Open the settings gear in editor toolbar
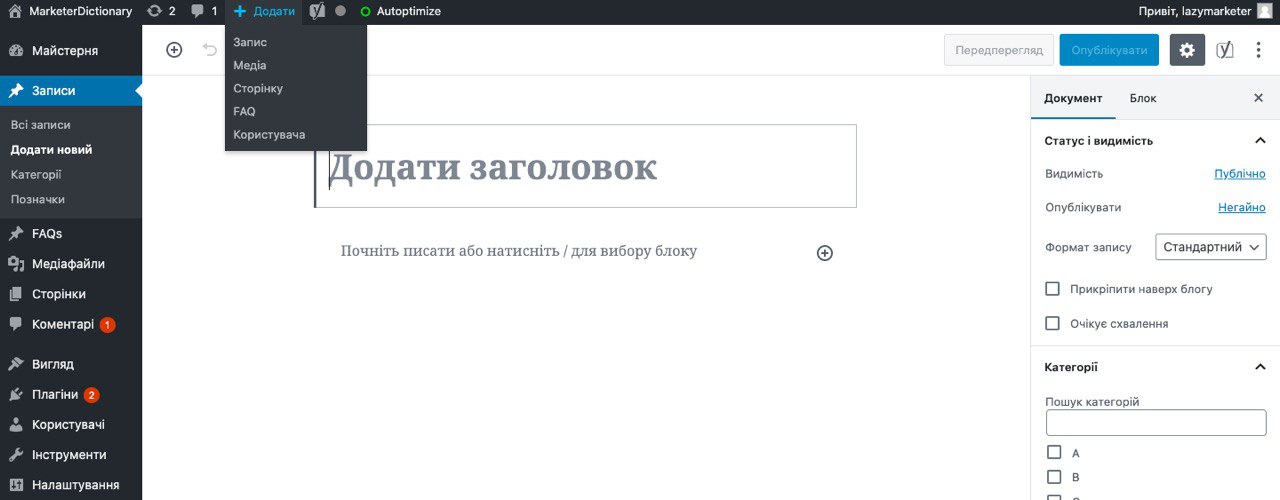1280x500 pixels. pyautogui.click(x=1187, y=50)
